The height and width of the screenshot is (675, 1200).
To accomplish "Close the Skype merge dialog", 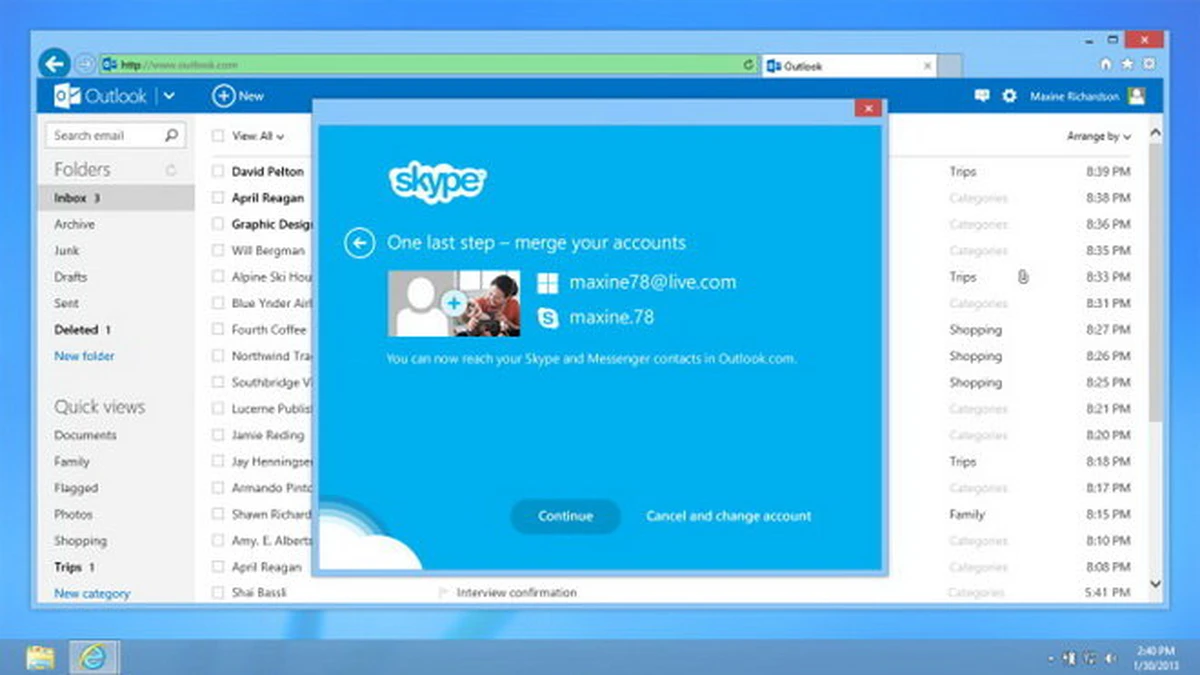I will tap(868, 108).
